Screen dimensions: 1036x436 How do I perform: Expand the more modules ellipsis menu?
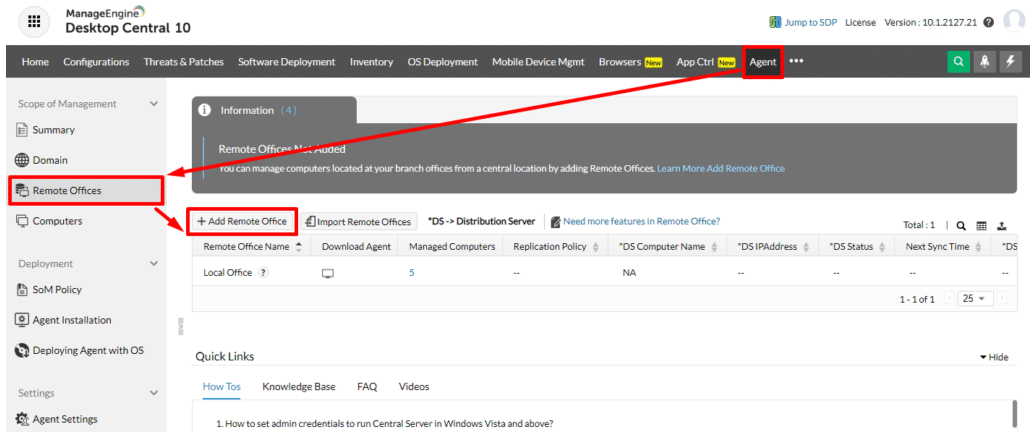[x=796, y=61]
